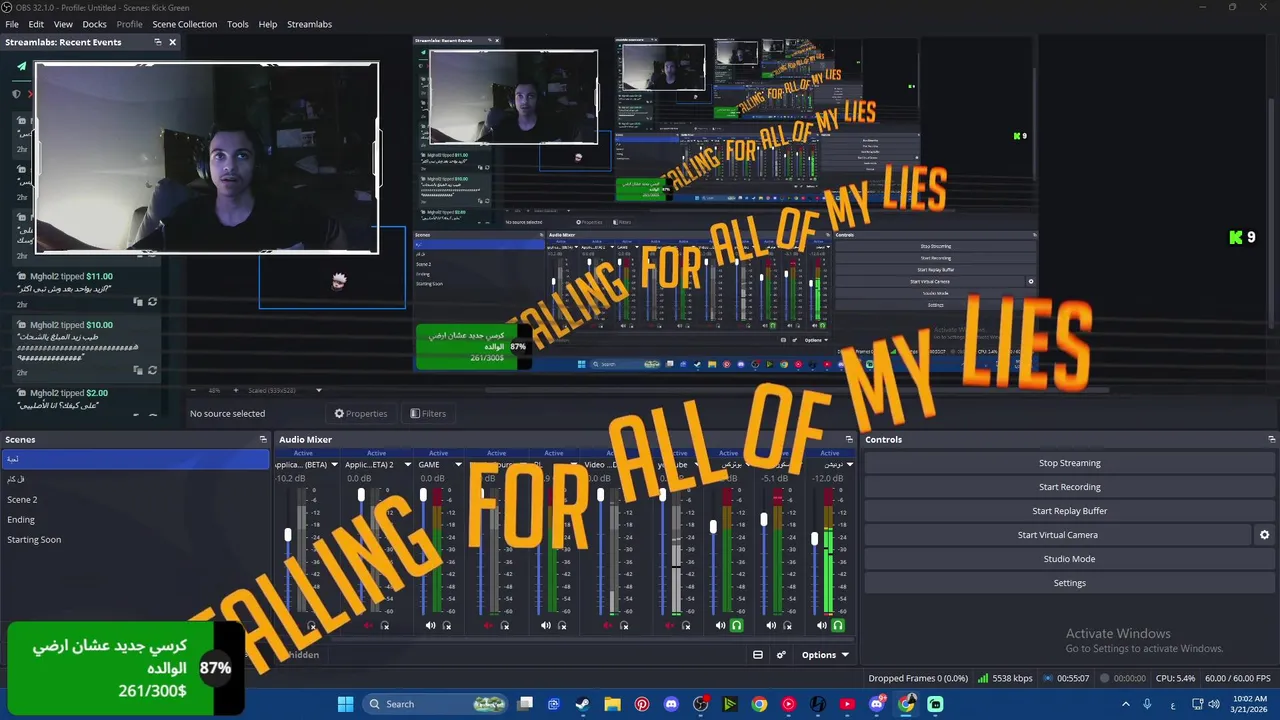The image size is (1280, 720).
Task: Open Windows Start menu
Action: click(345, 704)
